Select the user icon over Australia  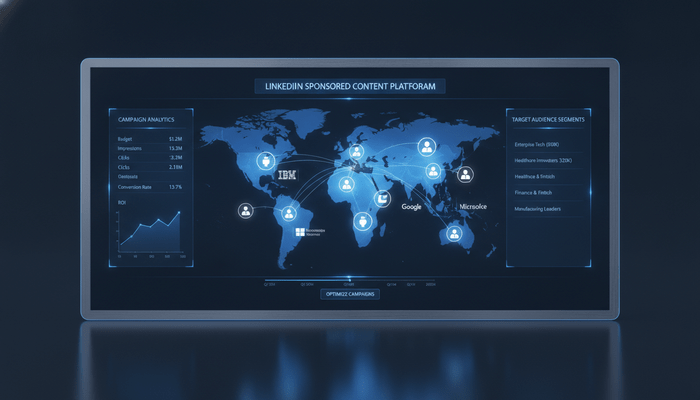pos(454,234)
